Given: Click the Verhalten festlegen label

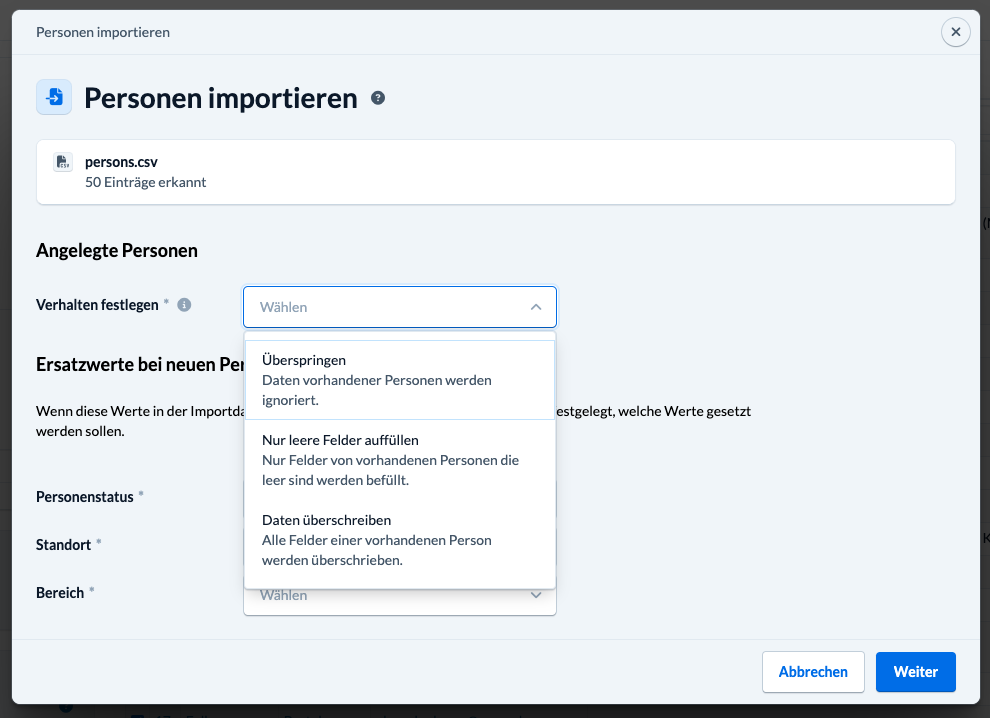Looking at the screenshot, I should pyautogui.click(x=97, y=305).
